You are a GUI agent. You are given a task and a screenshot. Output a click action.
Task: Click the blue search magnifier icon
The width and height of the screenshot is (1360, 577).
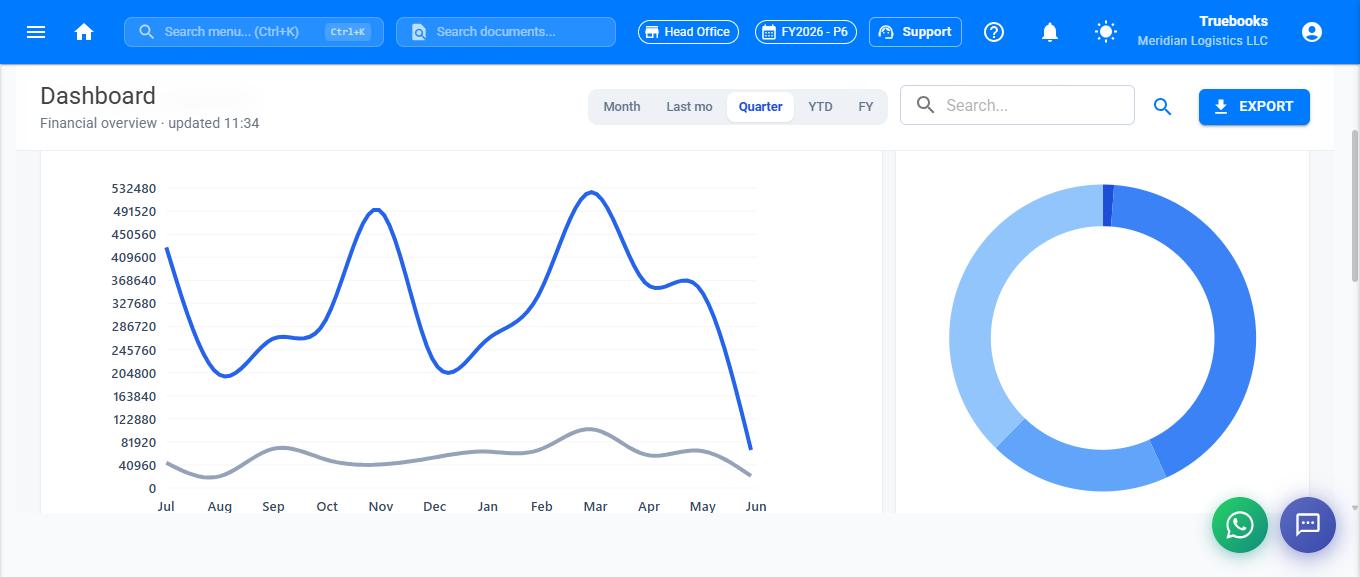point(1162,106)
